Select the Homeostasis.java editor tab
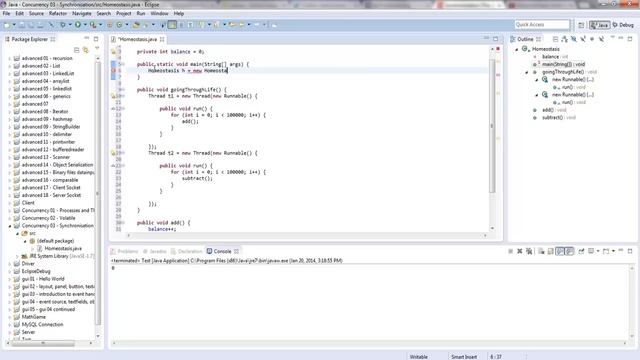 tap(138, 39)
